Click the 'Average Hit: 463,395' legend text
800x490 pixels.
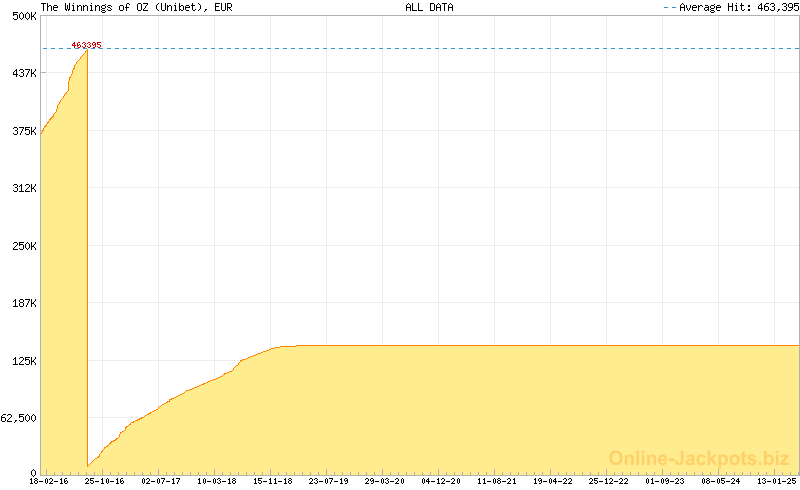click(x=737, y=7)
